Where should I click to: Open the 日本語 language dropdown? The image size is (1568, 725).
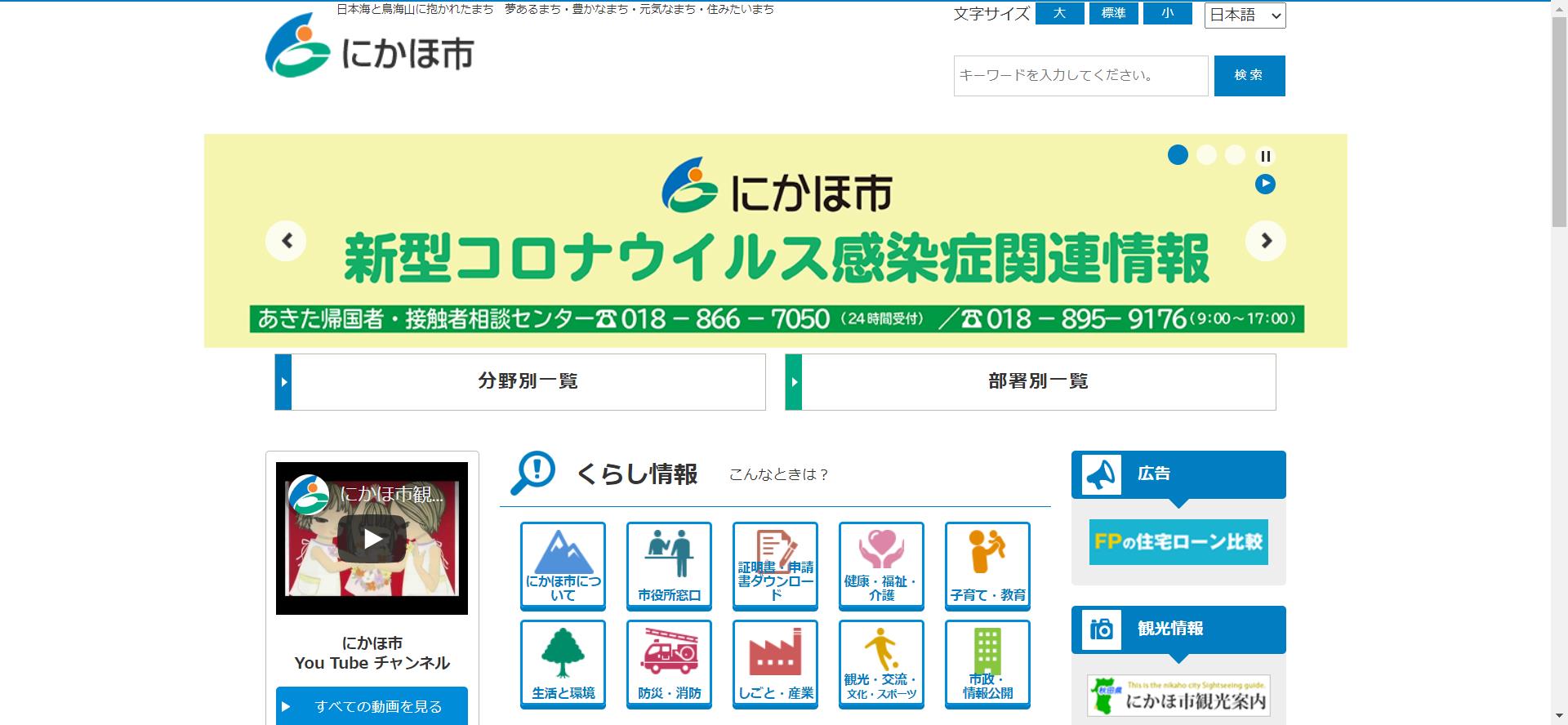pos(1245,15)
